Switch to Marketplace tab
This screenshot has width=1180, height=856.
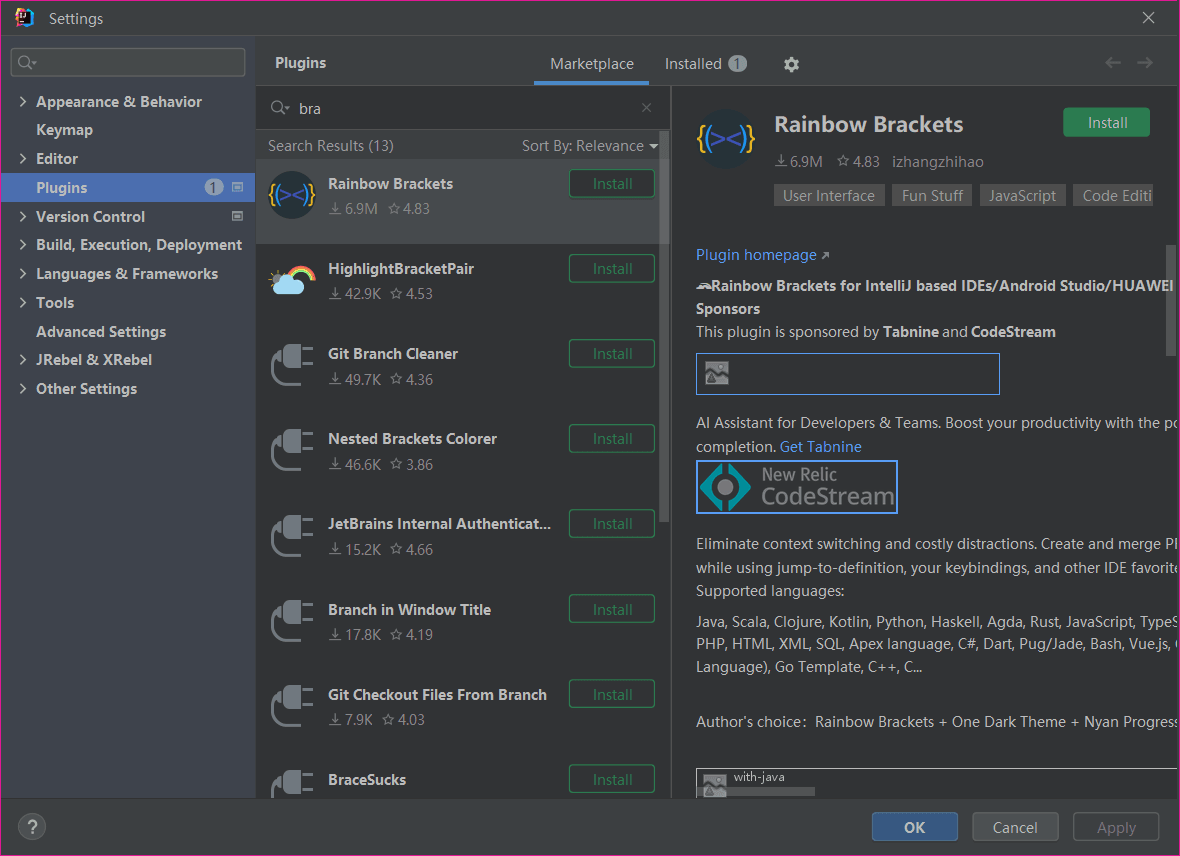(x=592, y=64)
